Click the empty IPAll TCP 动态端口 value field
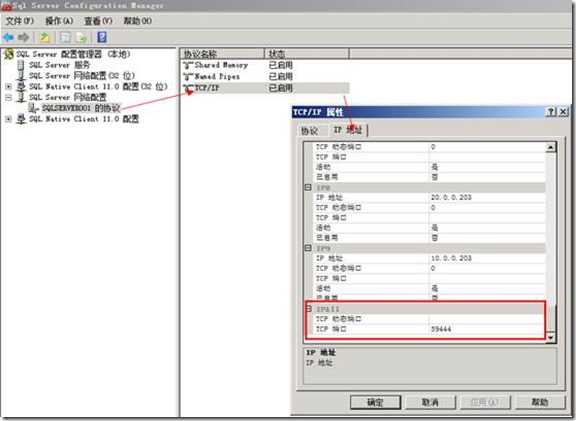The height and width of the screenshot is (421, 576). (486, 319)
